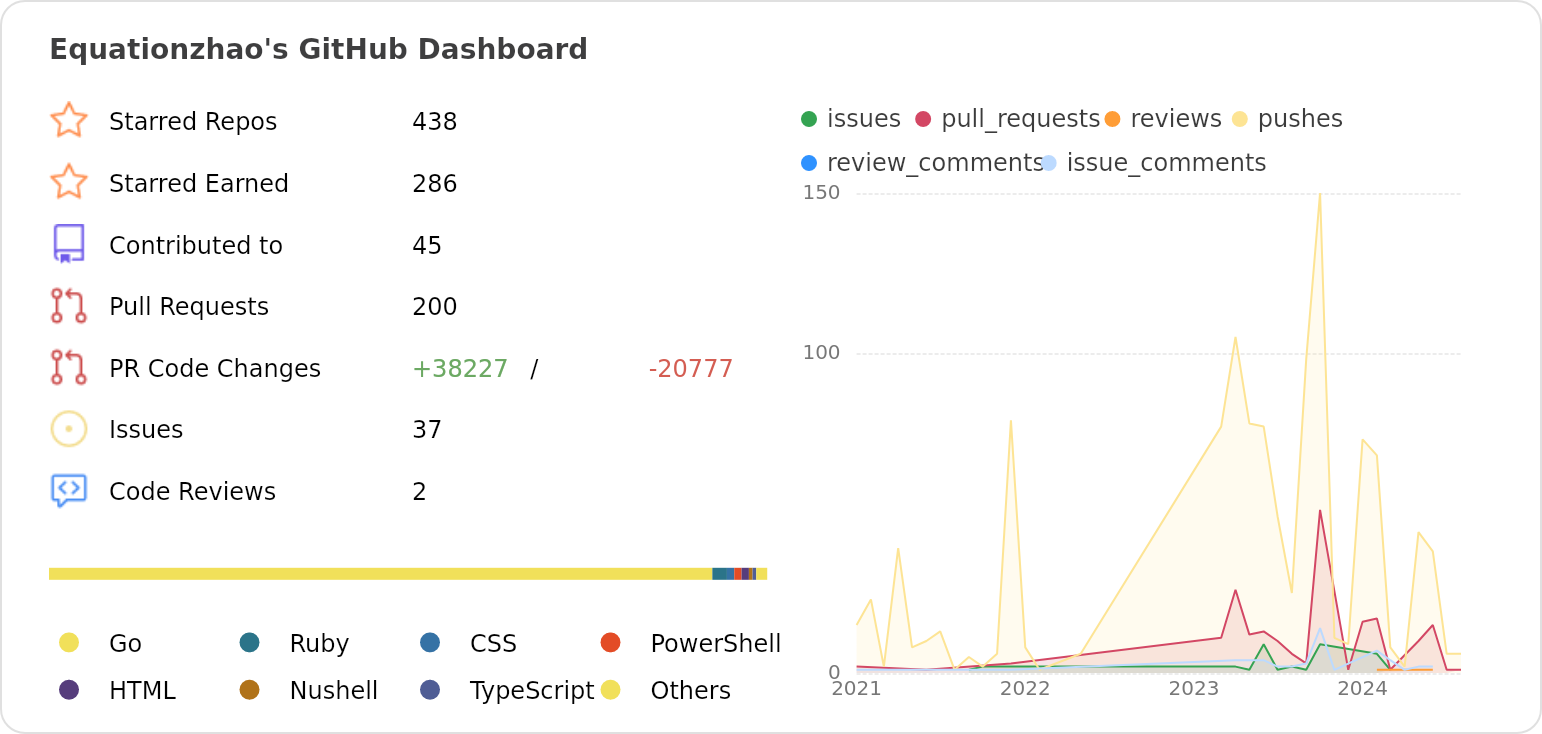Click the Contributed to value 45
This screenshot has height=734, width=1542.
tap(427, 246)
